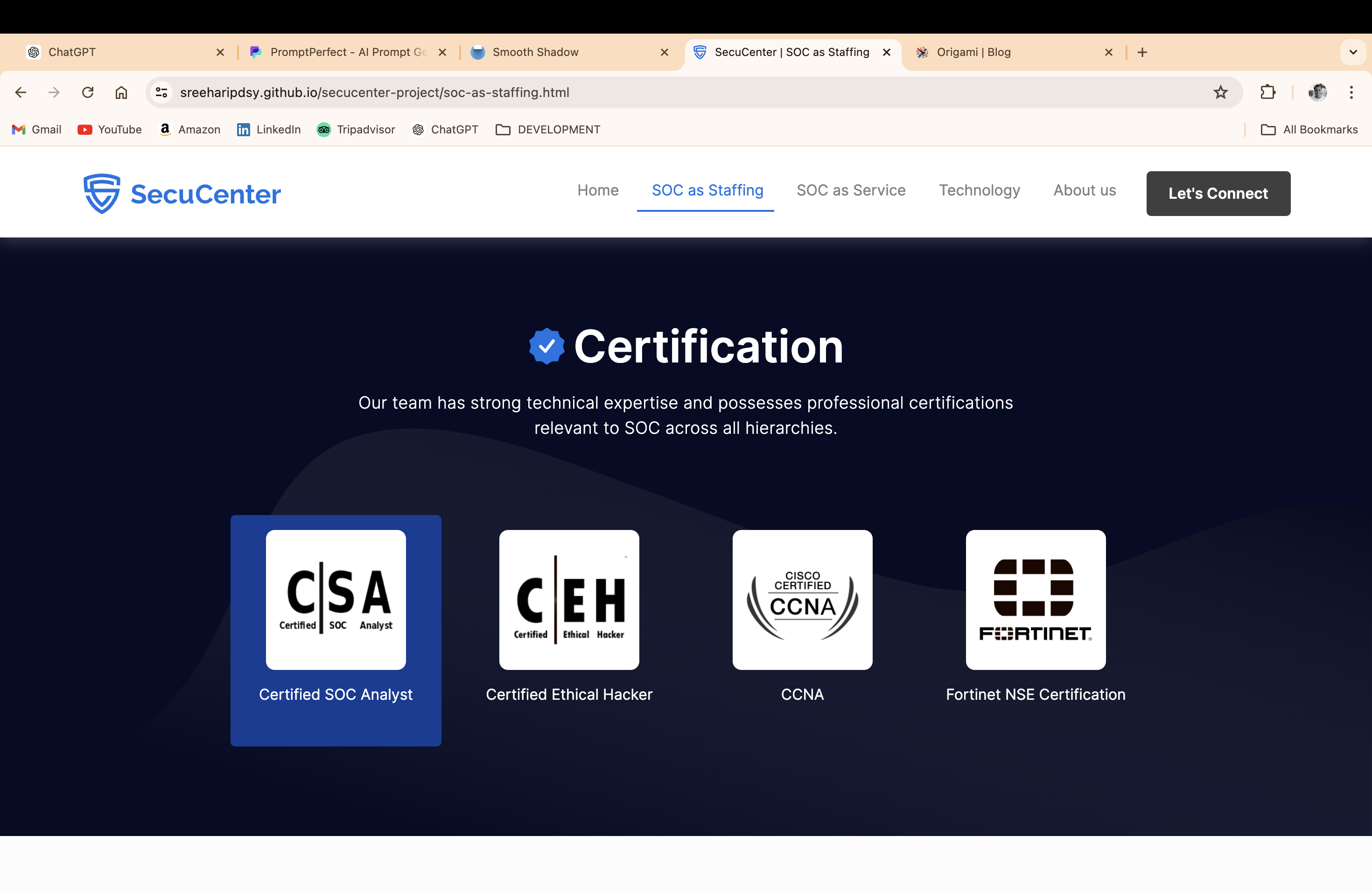
Task: Open the DEVELOPMENT bookmarks folder
Action: coord(548,130)
